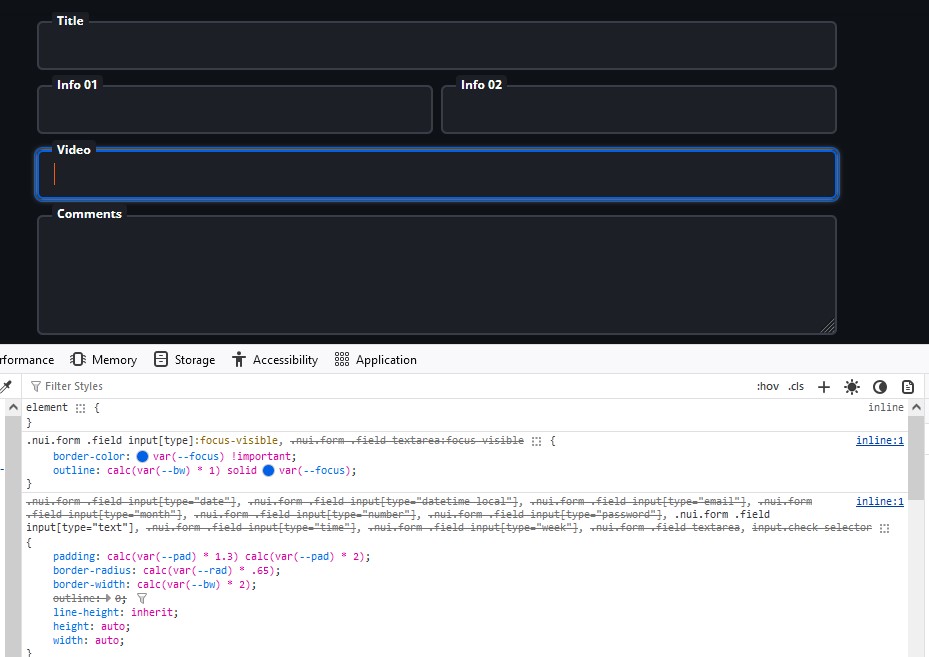Highlight elements matching the focus-visible selector

pyautogui.click(x=537, y=441)
